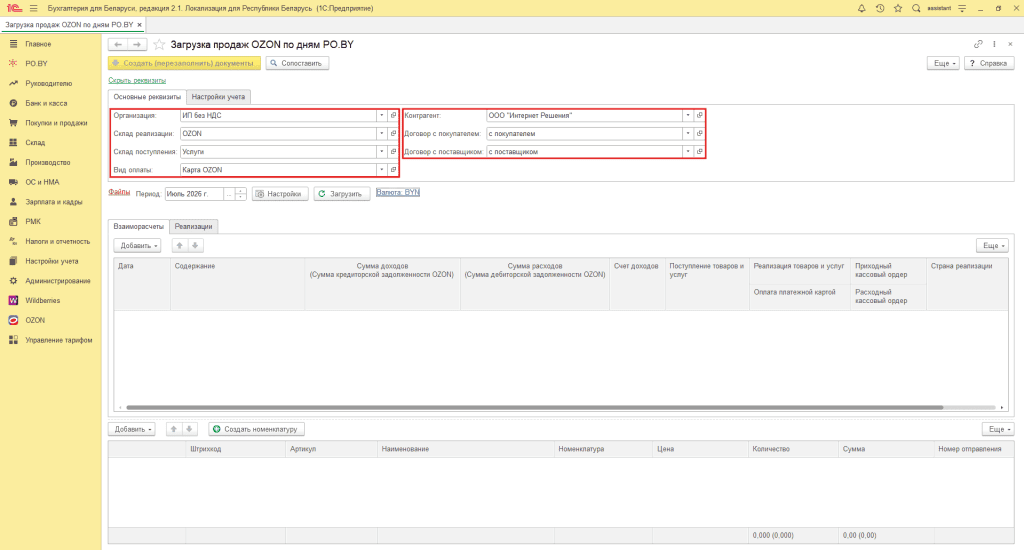Open the top-right Еще menu

(x=943, y=63)
